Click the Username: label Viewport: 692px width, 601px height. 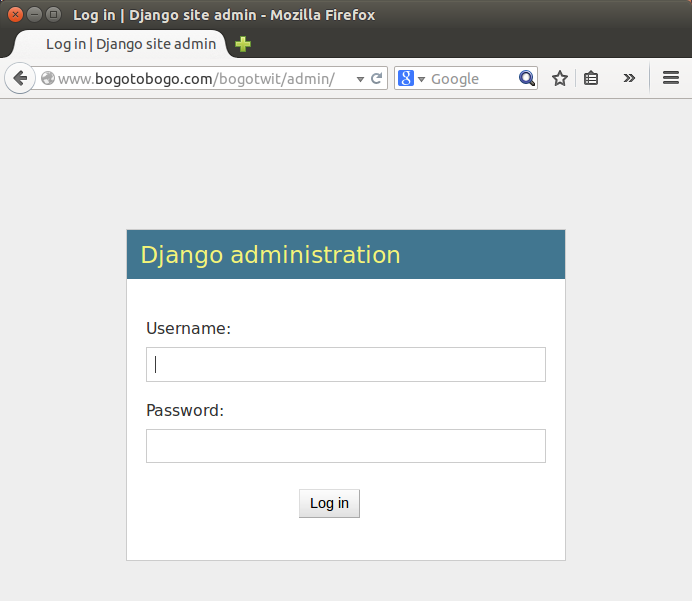point(188,329)
